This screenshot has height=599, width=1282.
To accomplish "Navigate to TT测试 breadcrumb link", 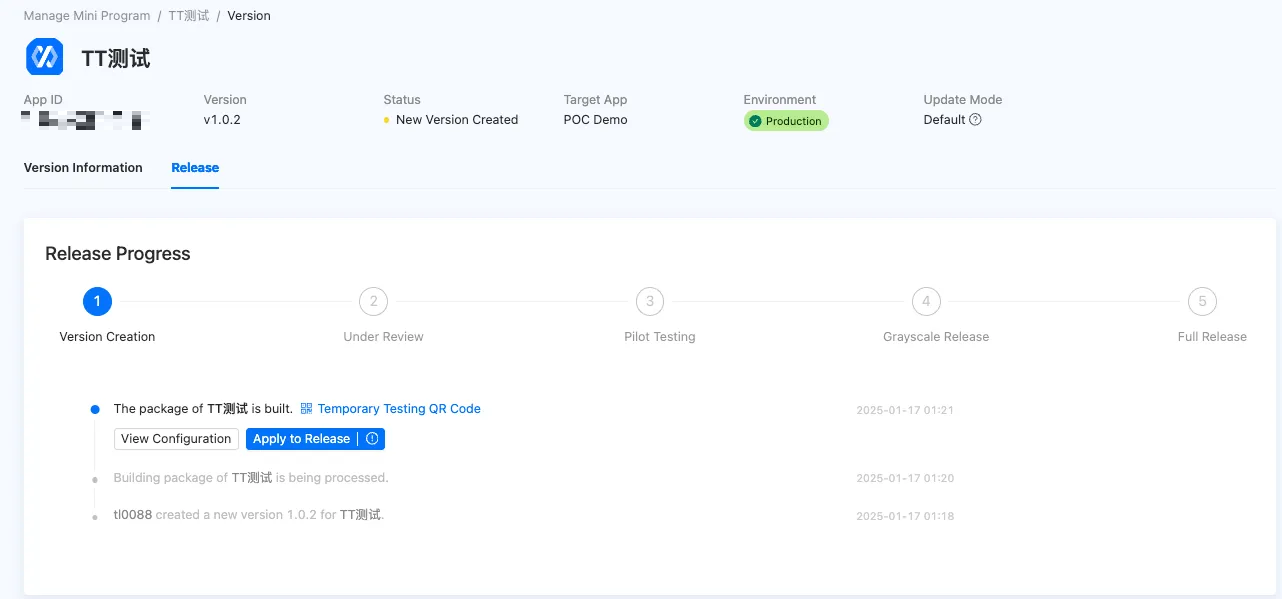I will point(188,16).
